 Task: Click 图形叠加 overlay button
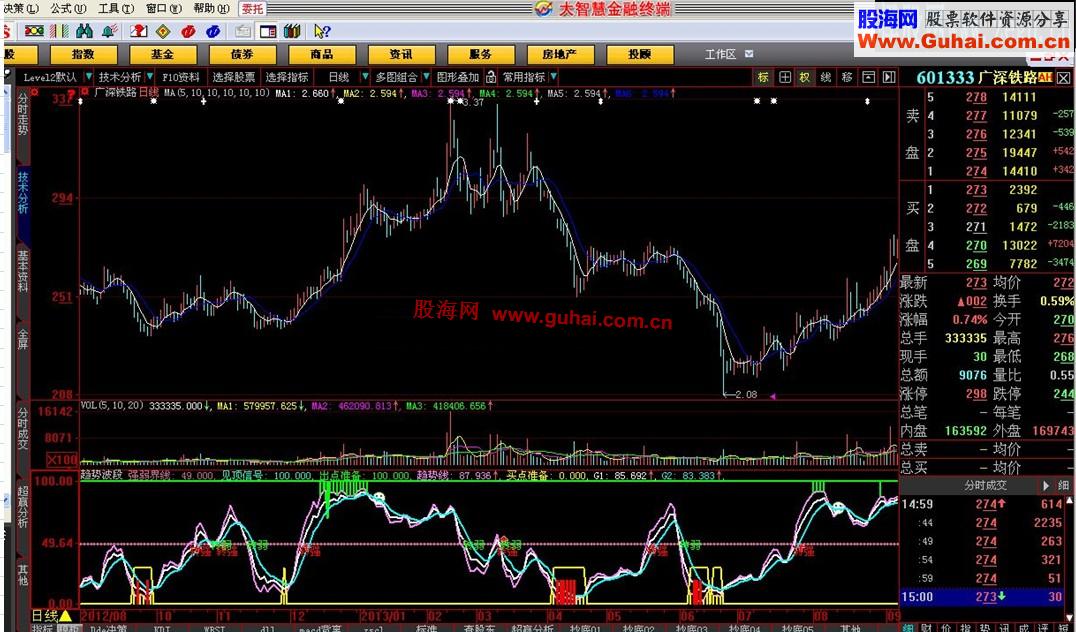click(458, 78)
